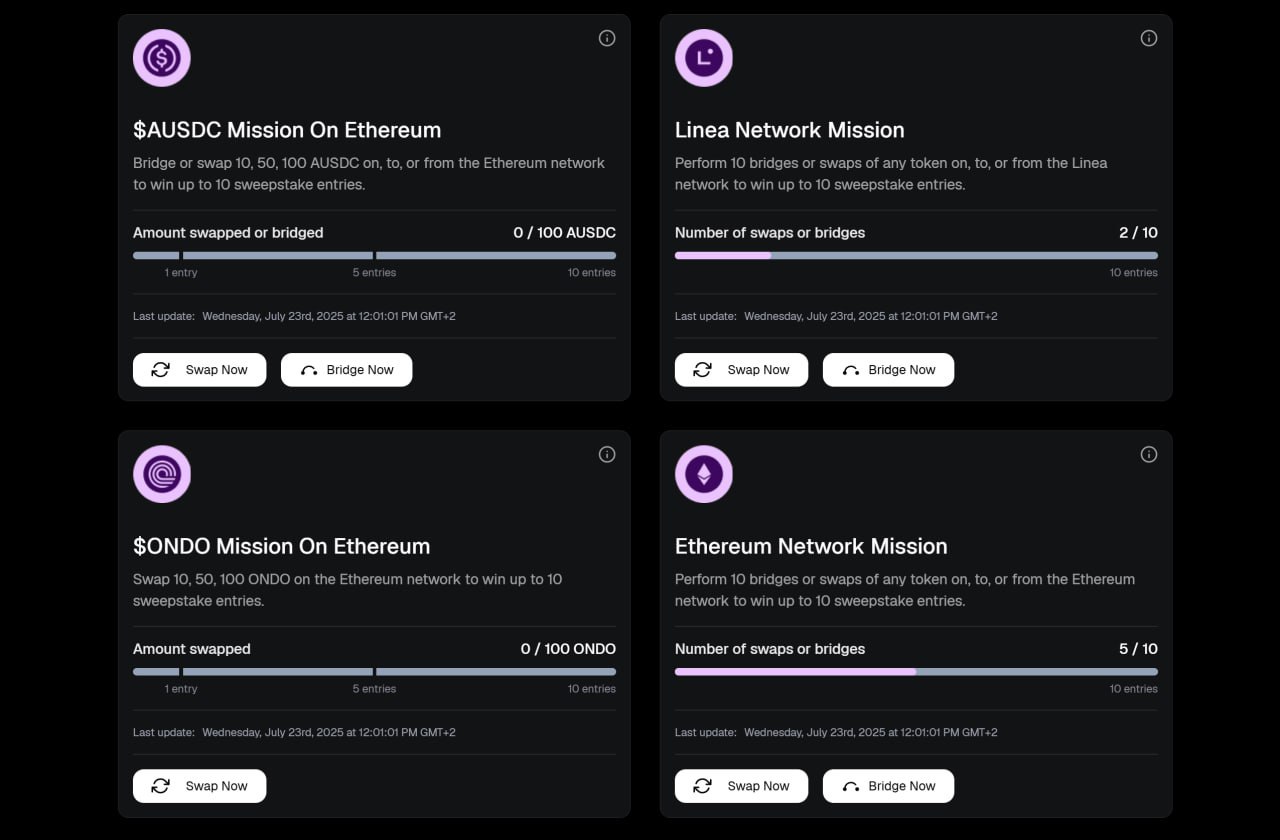Click the AUSDC amount swapped progress bar
1280x840 pixels.
pyautogui.click(x=374, y=255)
